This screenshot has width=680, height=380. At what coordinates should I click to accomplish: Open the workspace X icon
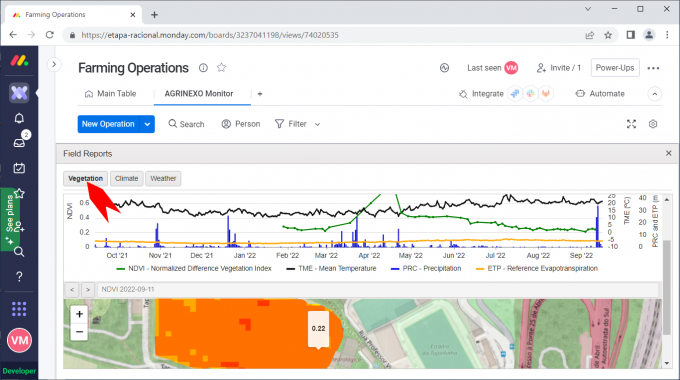tap(19, 92)
